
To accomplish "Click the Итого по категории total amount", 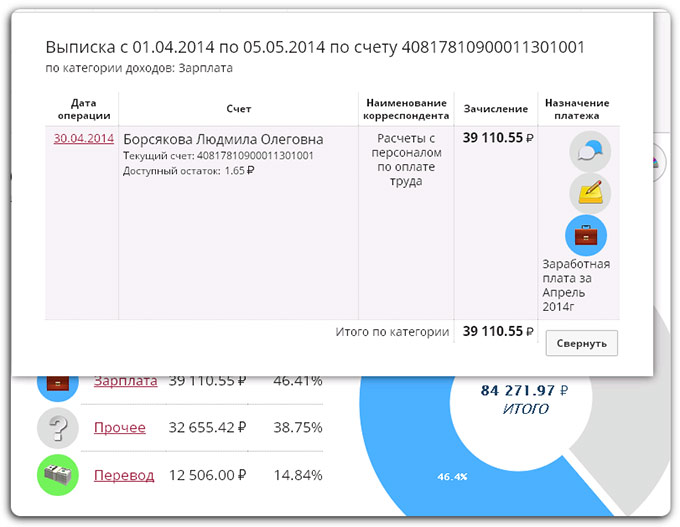I will pyautogui.click(x=498, y=331).
